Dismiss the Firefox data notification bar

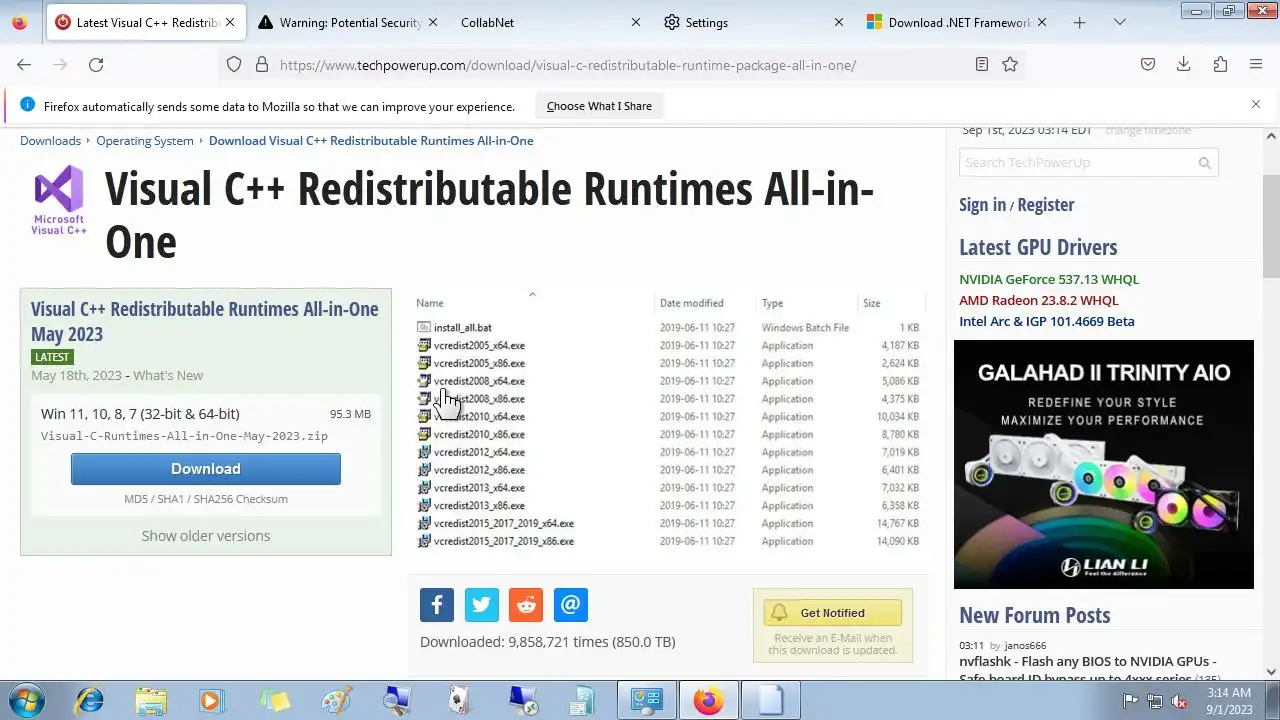1256,104
